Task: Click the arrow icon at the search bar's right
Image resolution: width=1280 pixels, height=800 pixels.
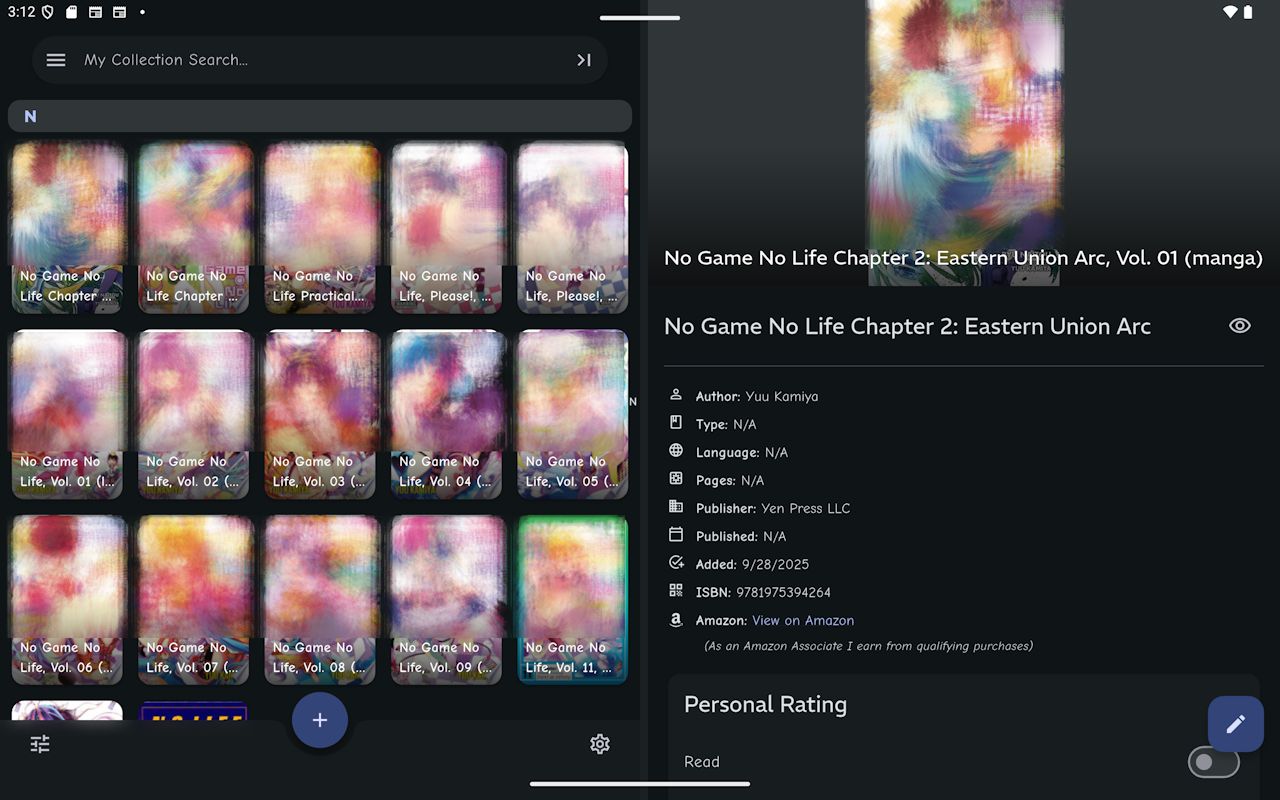Action: [584, 59]
